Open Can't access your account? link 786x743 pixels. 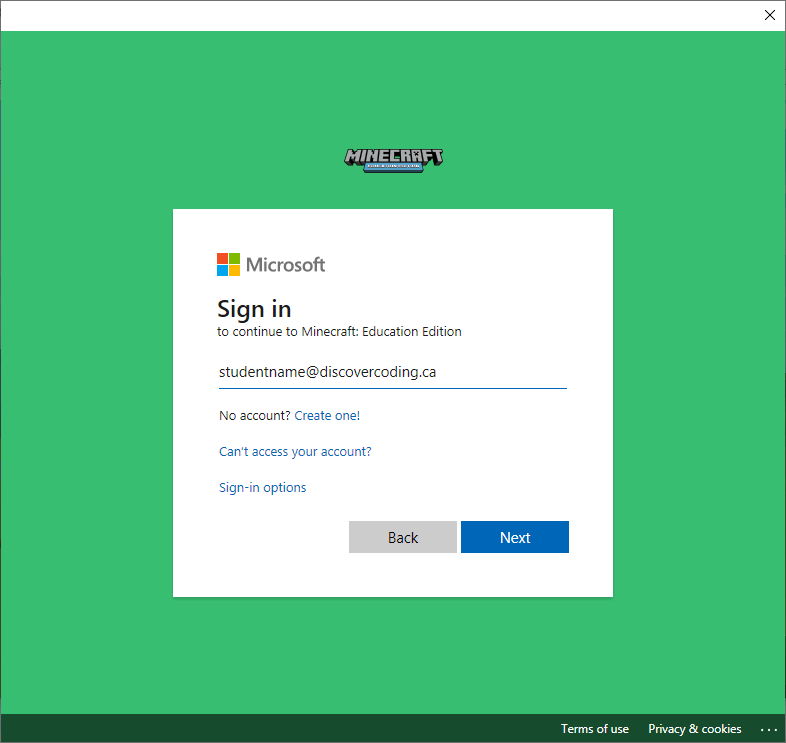[295, 452]
